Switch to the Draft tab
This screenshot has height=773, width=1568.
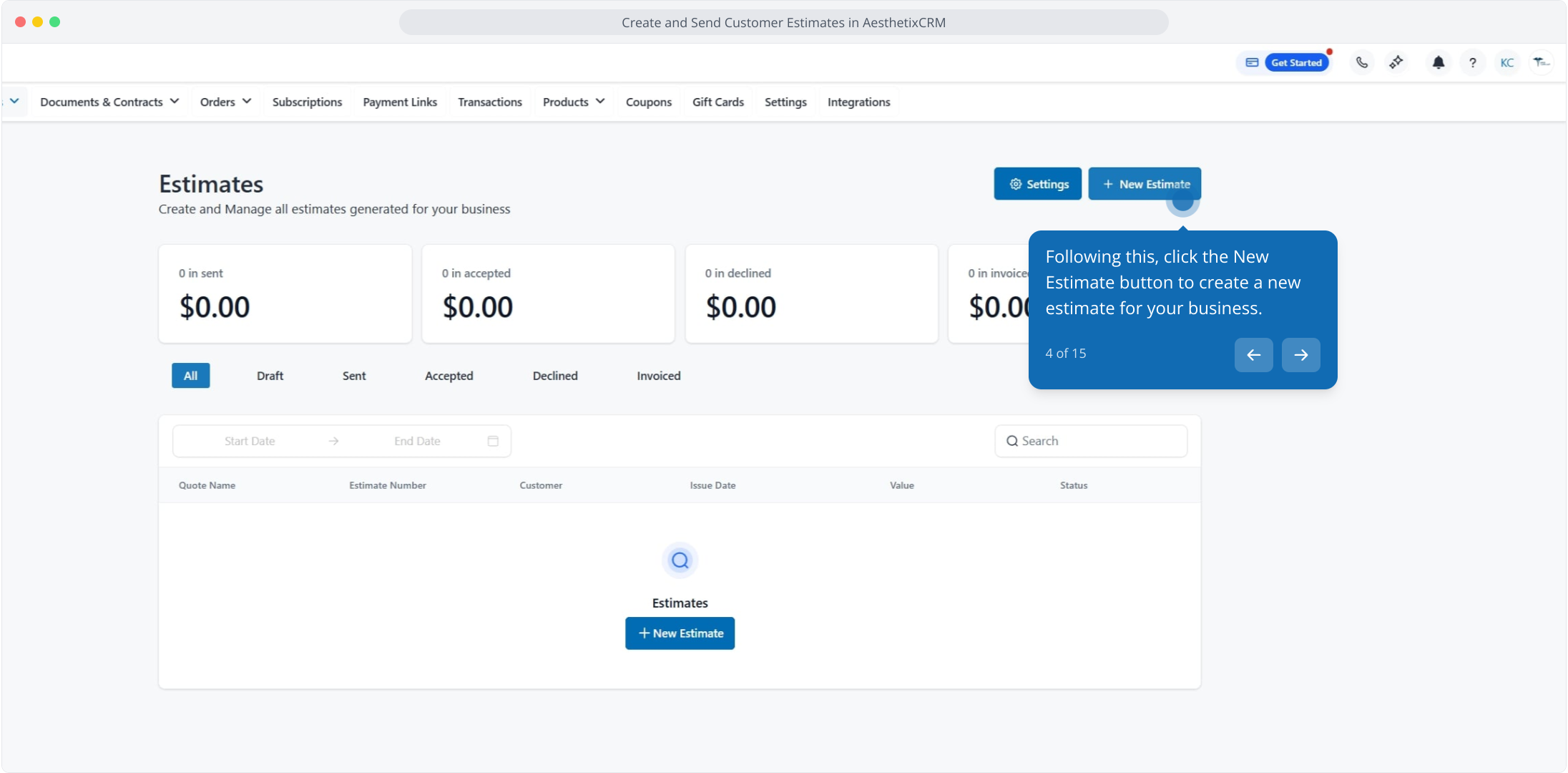pos(270,376)
